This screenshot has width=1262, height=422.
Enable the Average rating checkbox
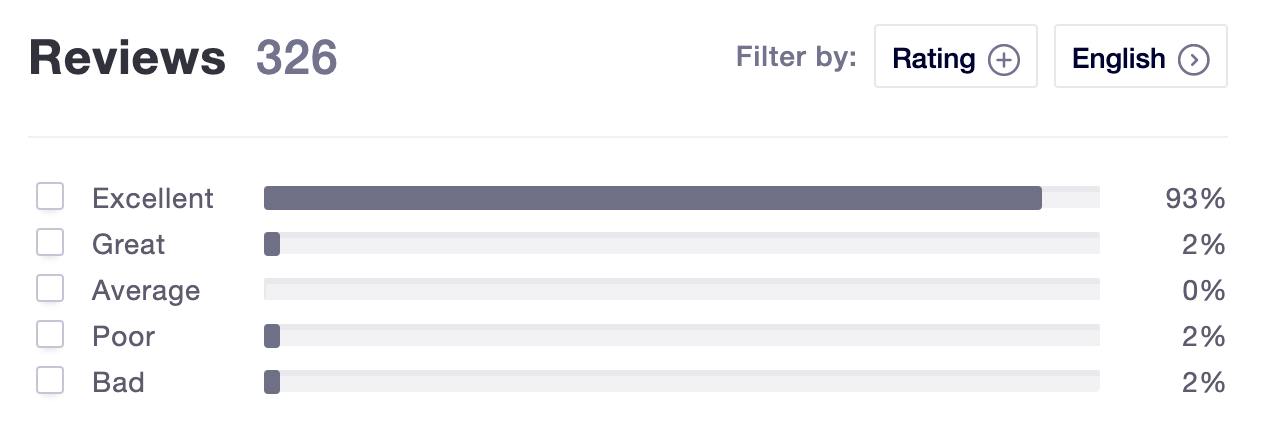pyautogui.click(x=50, y=289)
